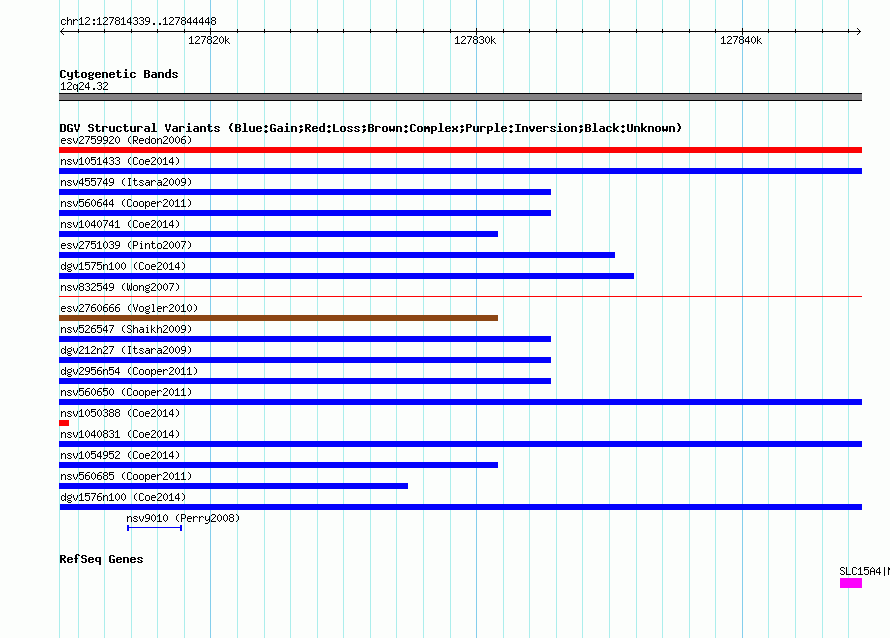This screenshot has height=638, width=890.
Task: Click the nsv9010 (Perry2008) label
Action: click(183, 518)
